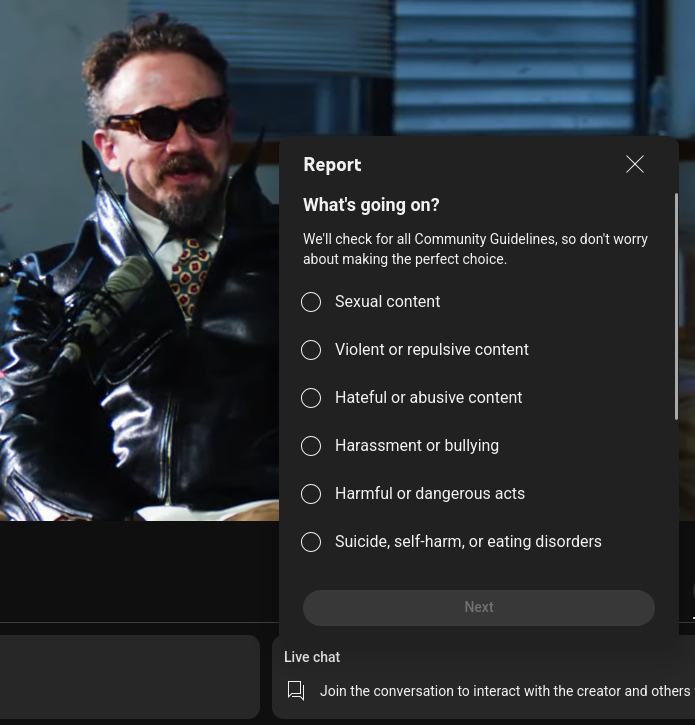
Task: Choose Harmful or dangerous acts option
Action: tap(311, 494)
